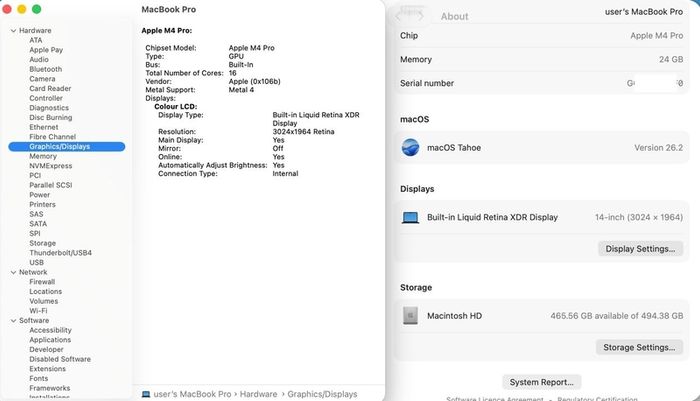Select USB in the sidebar
The image size is (700, 401).
tap(37, 263)
